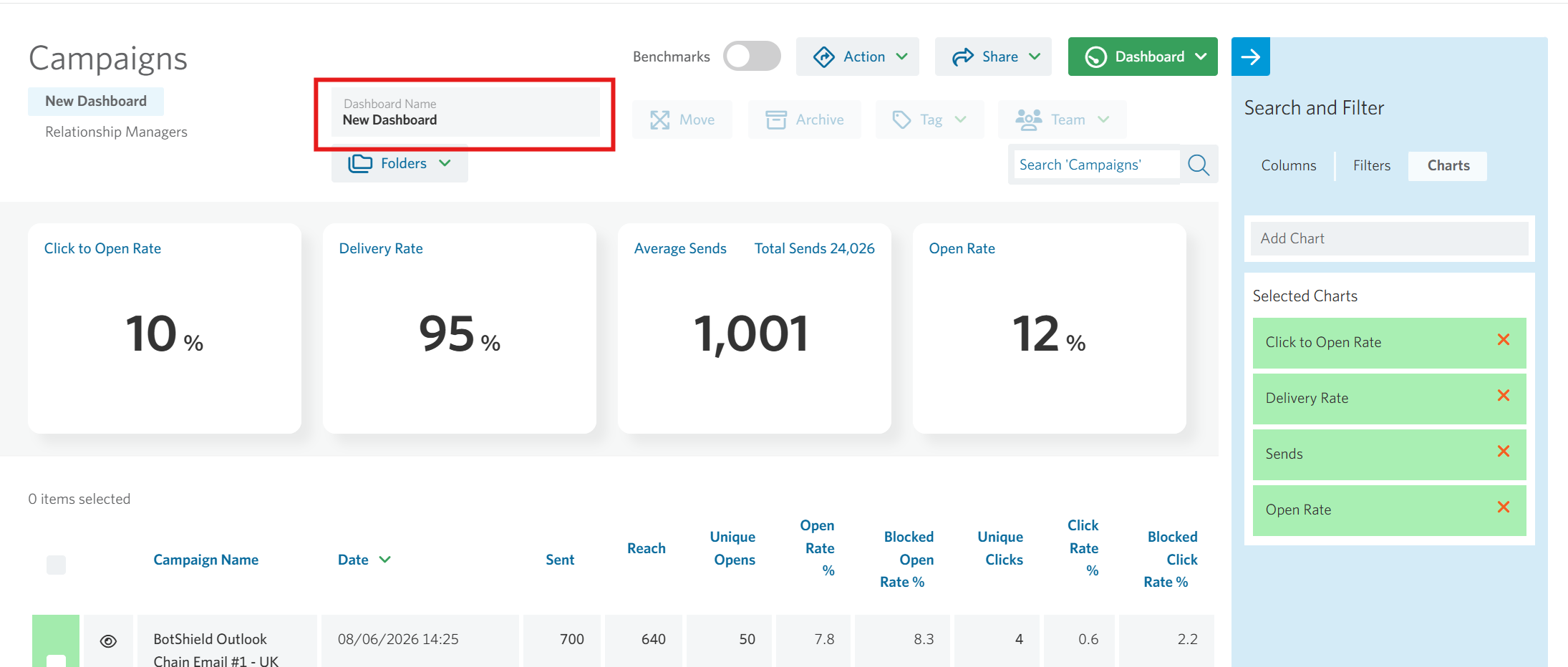Viewport: 1568px width, 667px height.
Task: Sort by Date column header
Action: (x=353, y=560)
